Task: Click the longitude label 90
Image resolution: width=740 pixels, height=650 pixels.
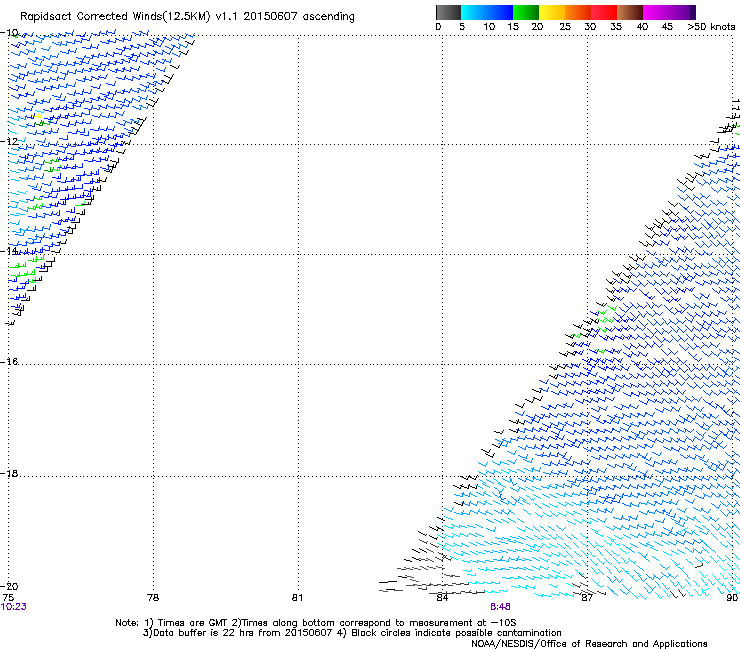Action: tap(732, 598)
